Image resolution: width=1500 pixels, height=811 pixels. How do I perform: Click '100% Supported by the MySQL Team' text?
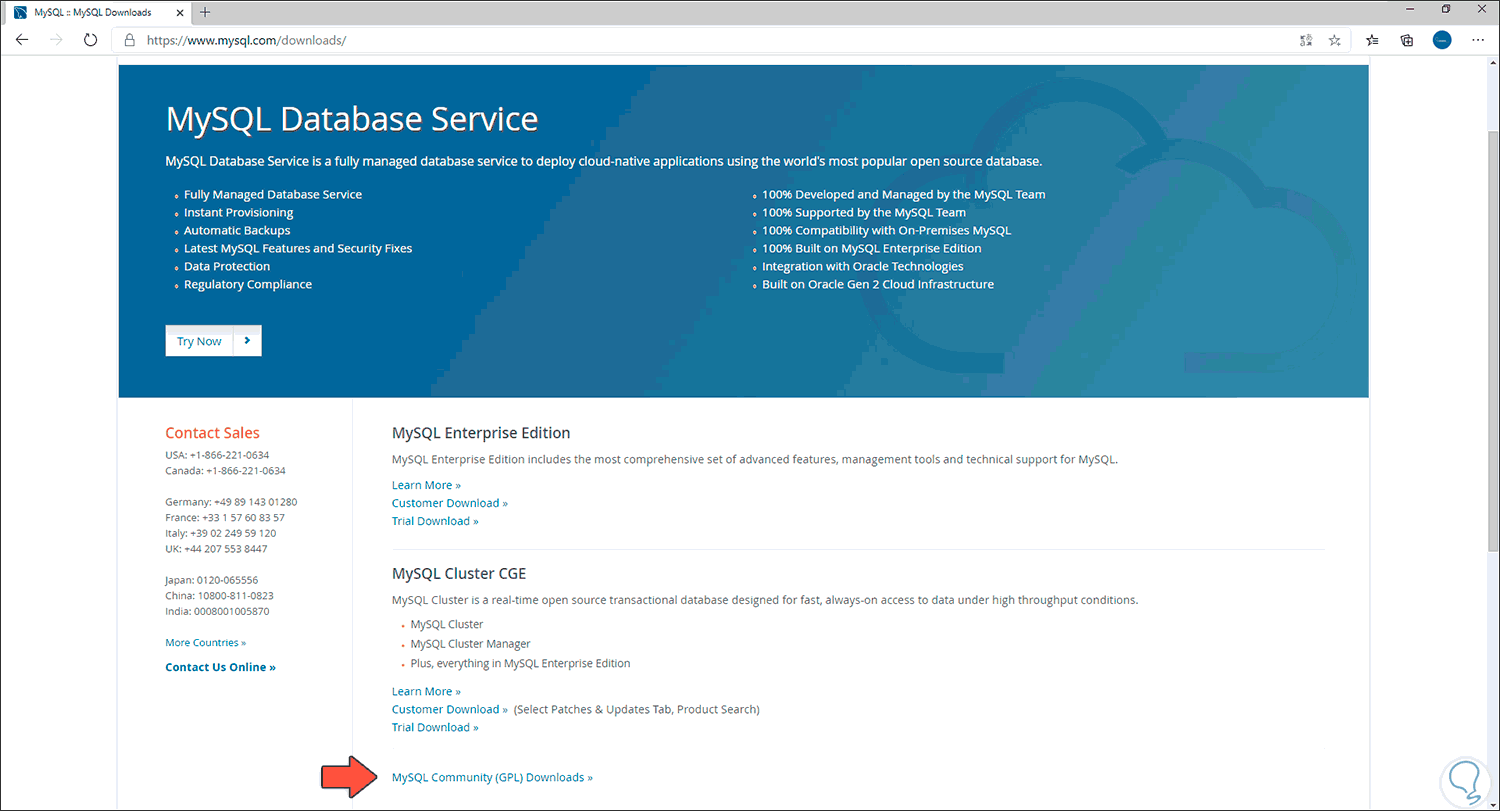pyautogui.click(x=864, y=212)
